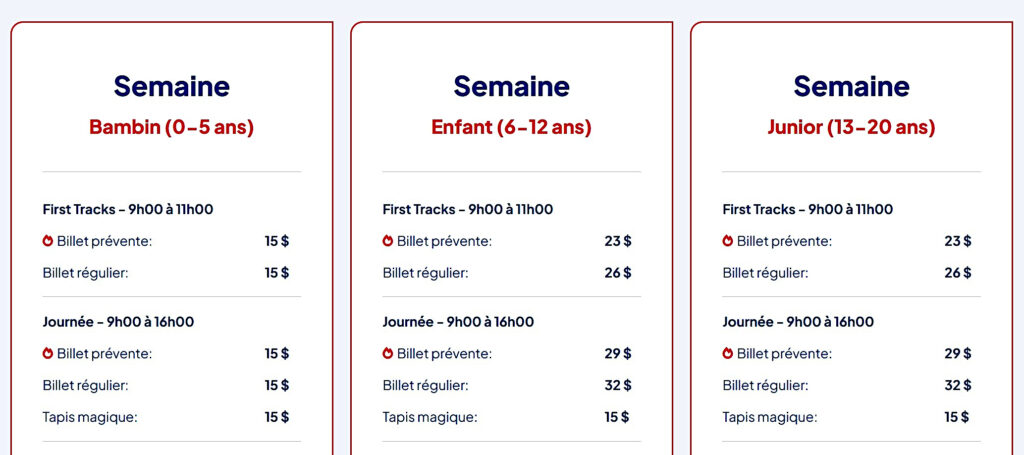This screenshot has width=1024, height=455.
Task: Click "First Tracks - 9h00 à 11h00" in Junior card
Action: pyautogui.click(x=808, y=210)
